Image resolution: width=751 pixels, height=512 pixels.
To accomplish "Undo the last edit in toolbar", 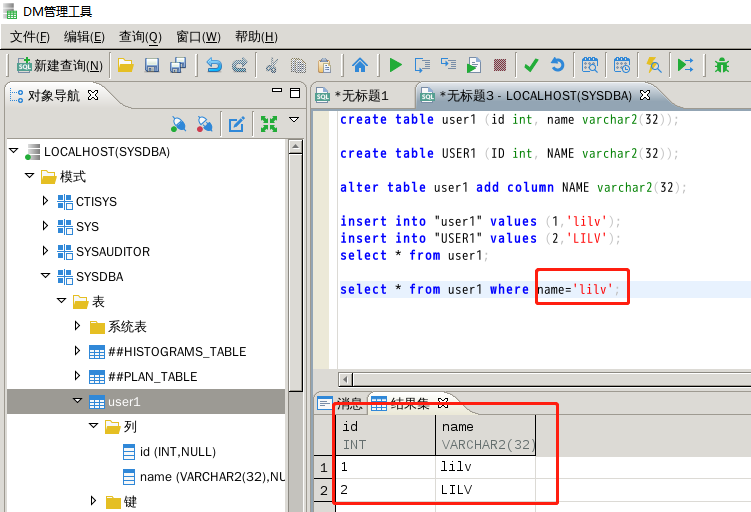I will click(x=214, y=65).
